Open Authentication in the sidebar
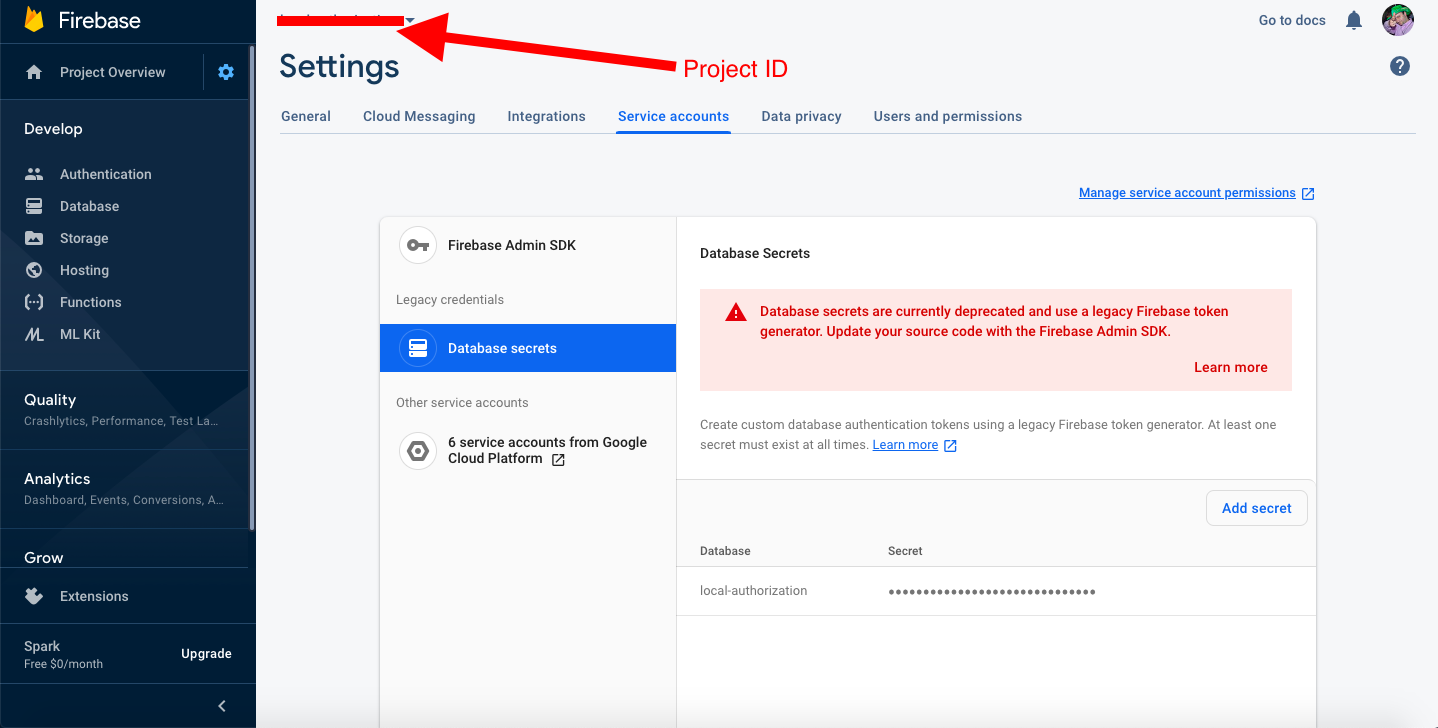The height and width of the screenshot is (728, 1438). click(106, 174)
